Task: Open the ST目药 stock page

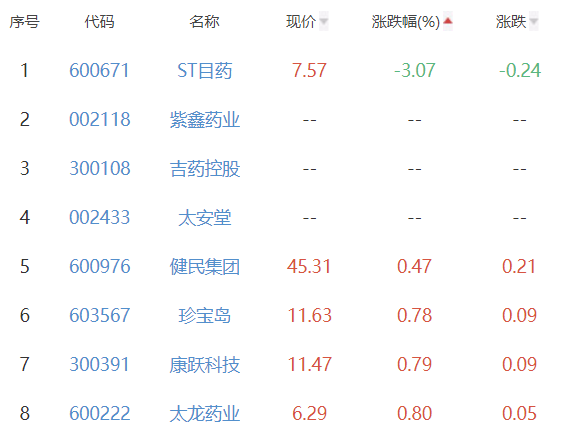Action: [204, 70]
